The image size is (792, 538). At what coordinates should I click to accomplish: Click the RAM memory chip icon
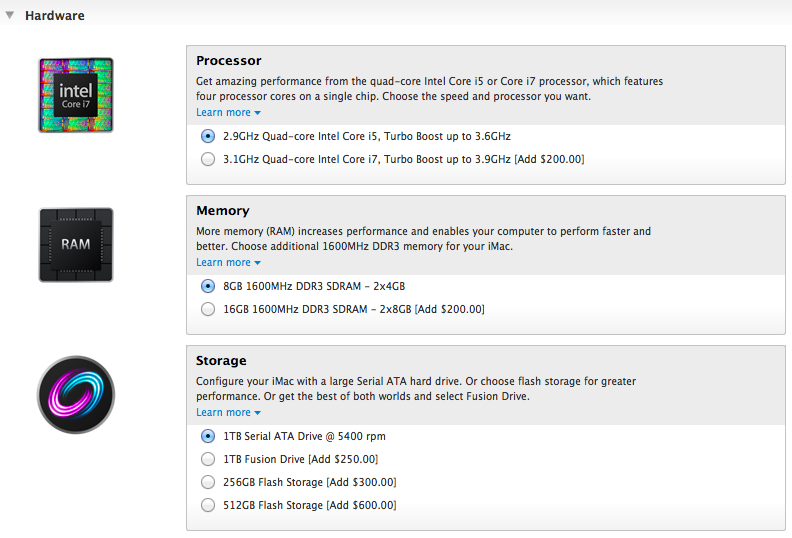pos(76,245)
